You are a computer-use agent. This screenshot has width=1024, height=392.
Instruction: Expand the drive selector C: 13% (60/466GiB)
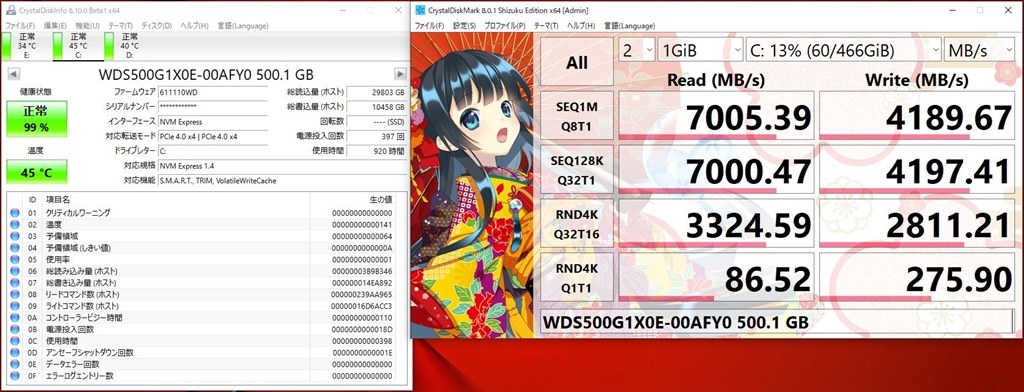(x=842, y=50)
